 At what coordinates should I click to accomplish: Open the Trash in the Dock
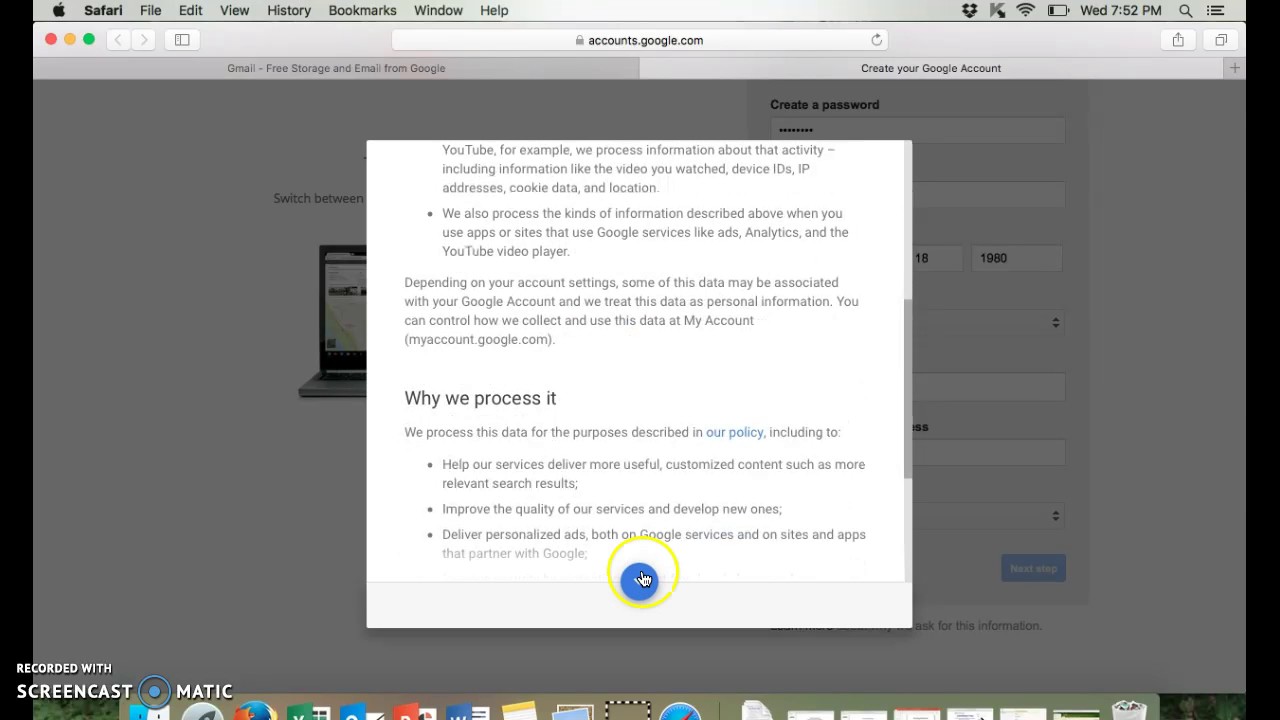tap(1129, 710)
